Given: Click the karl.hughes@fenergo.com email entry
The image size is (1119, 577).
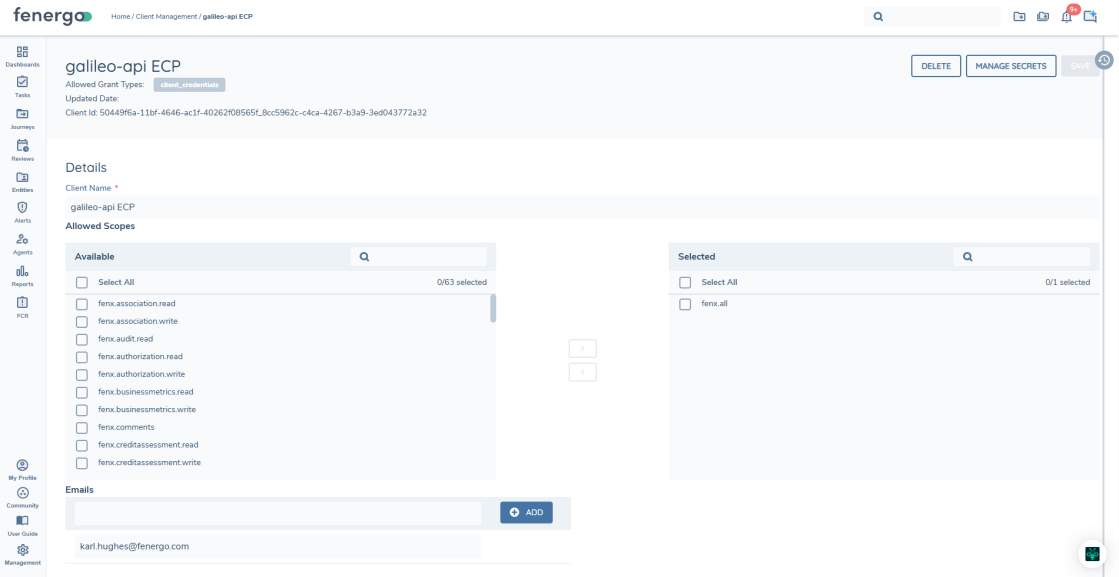Looking at the screenshot, I should click(x=278, y=546).
